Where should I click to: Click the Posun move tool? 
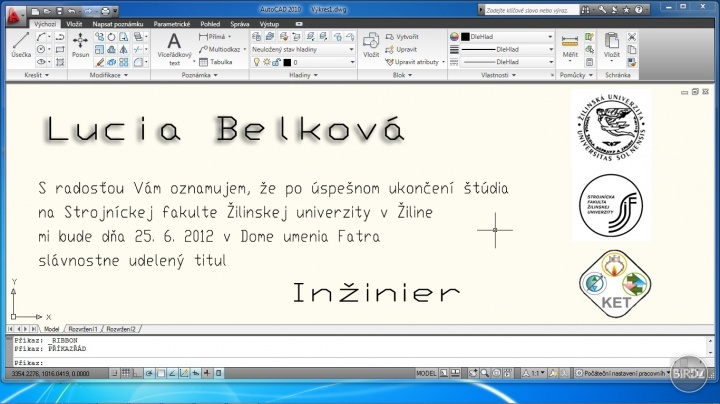80,45
